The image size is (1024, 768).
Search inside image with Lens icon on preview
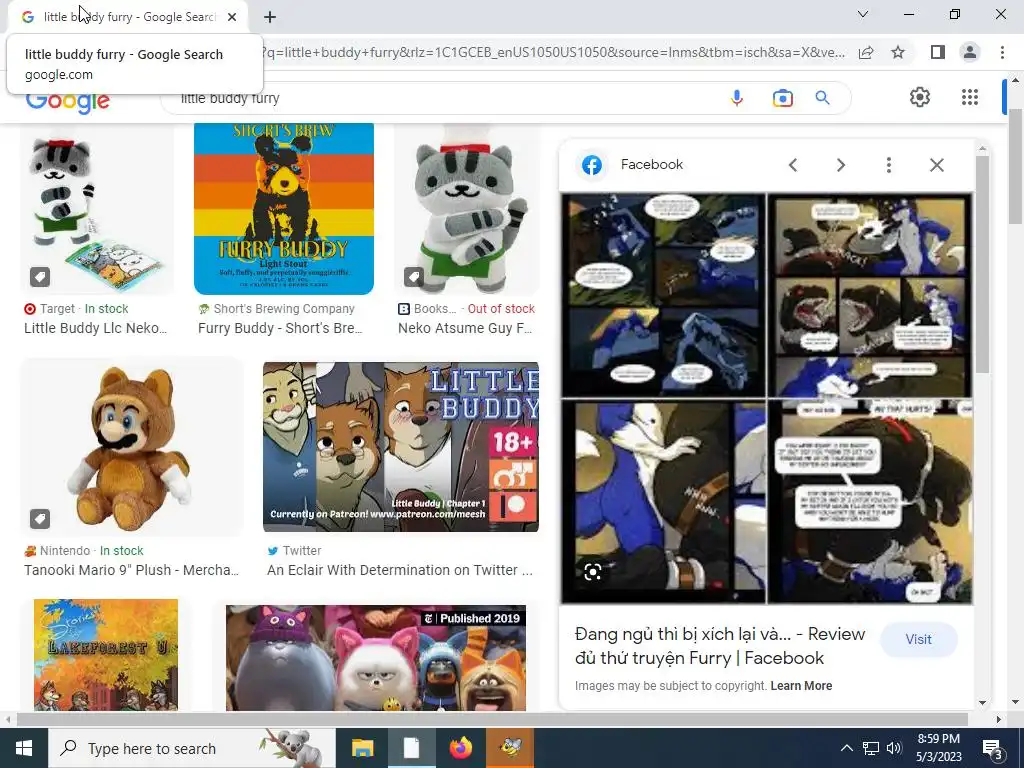[x=592, y=573]
